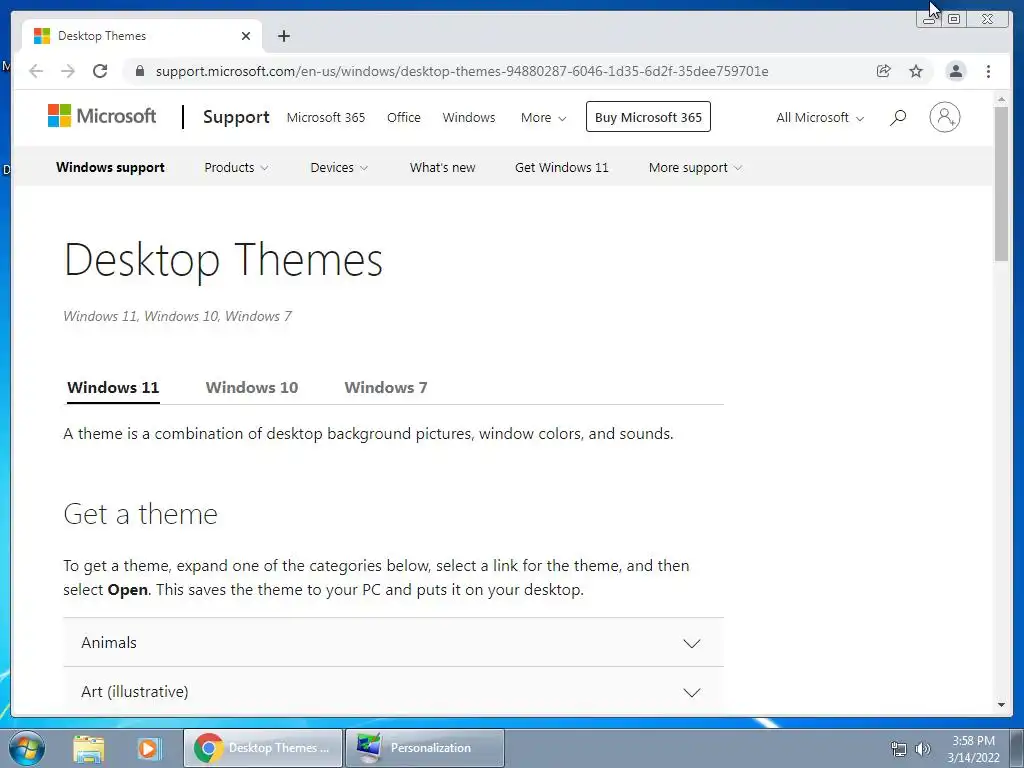Click the browser back arrow
This screenshot has width=1024, height=768.
click(x=36, y=71)
